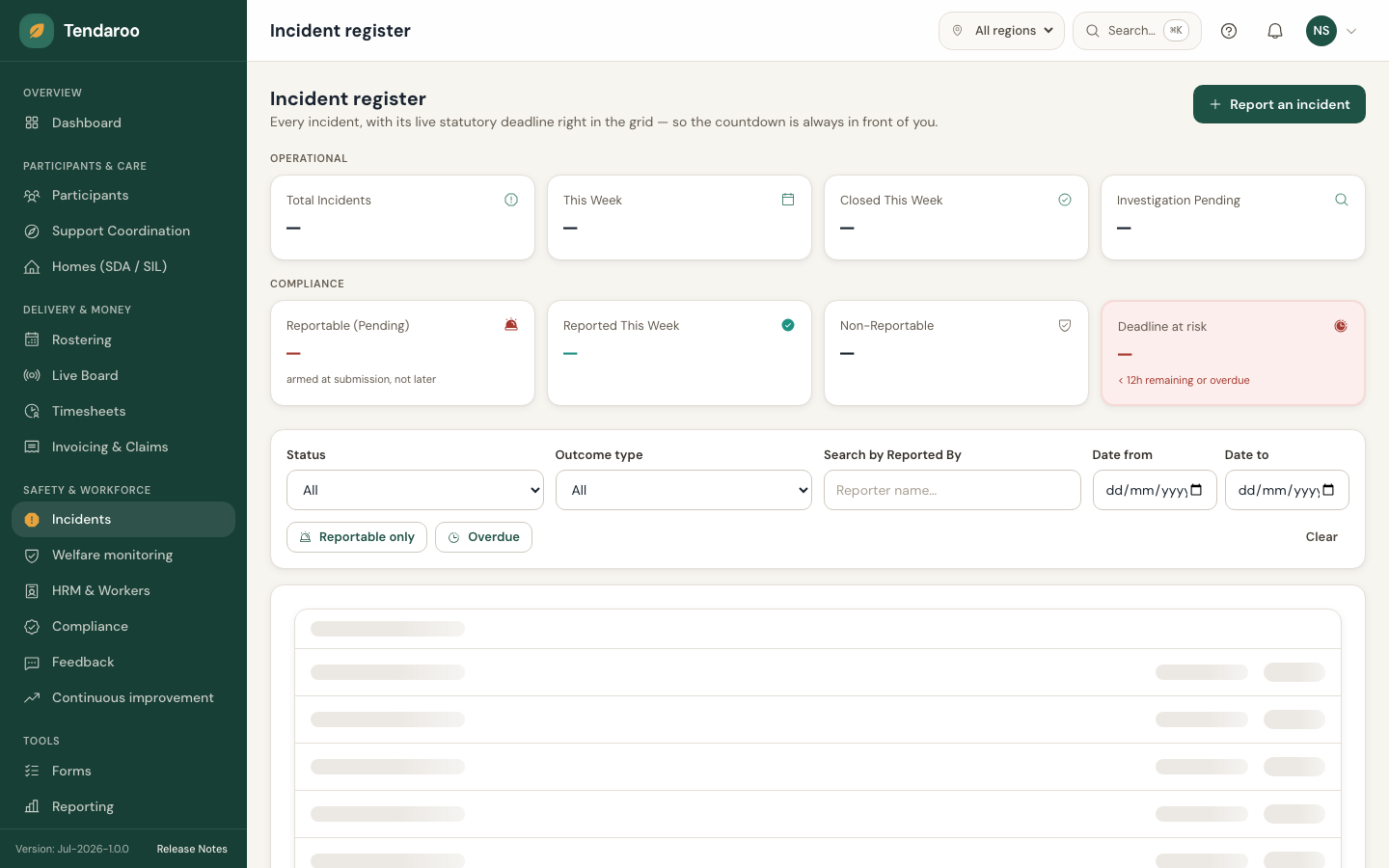
Task: Click the Forms checklist icon
Action: (x=32, y=771)
